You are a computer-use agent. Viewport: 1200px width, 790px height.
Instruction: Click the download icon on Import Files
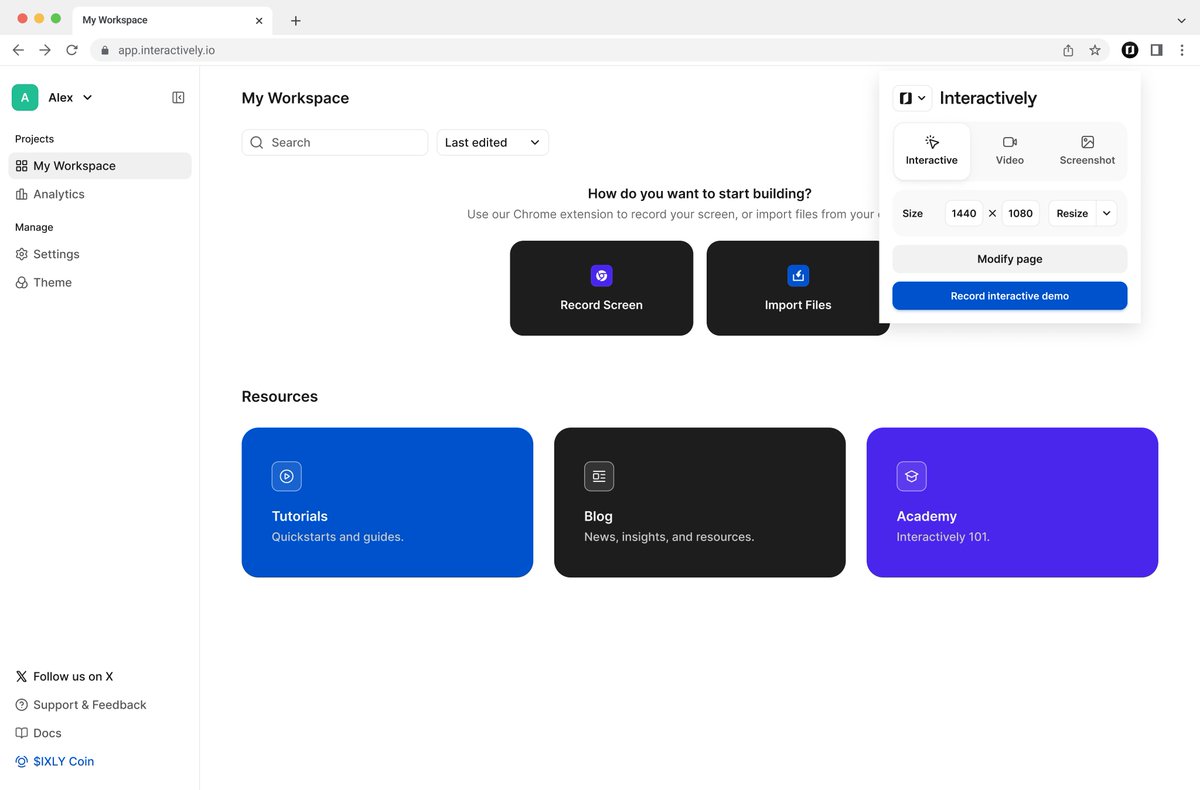(798, 275)
